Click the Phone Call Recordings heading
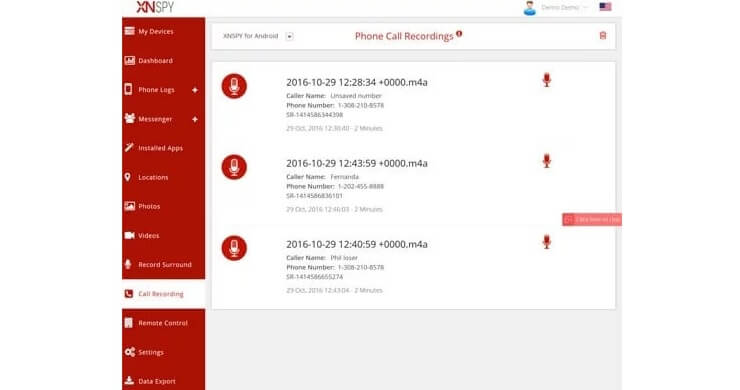740x390 pixels. 404,36
